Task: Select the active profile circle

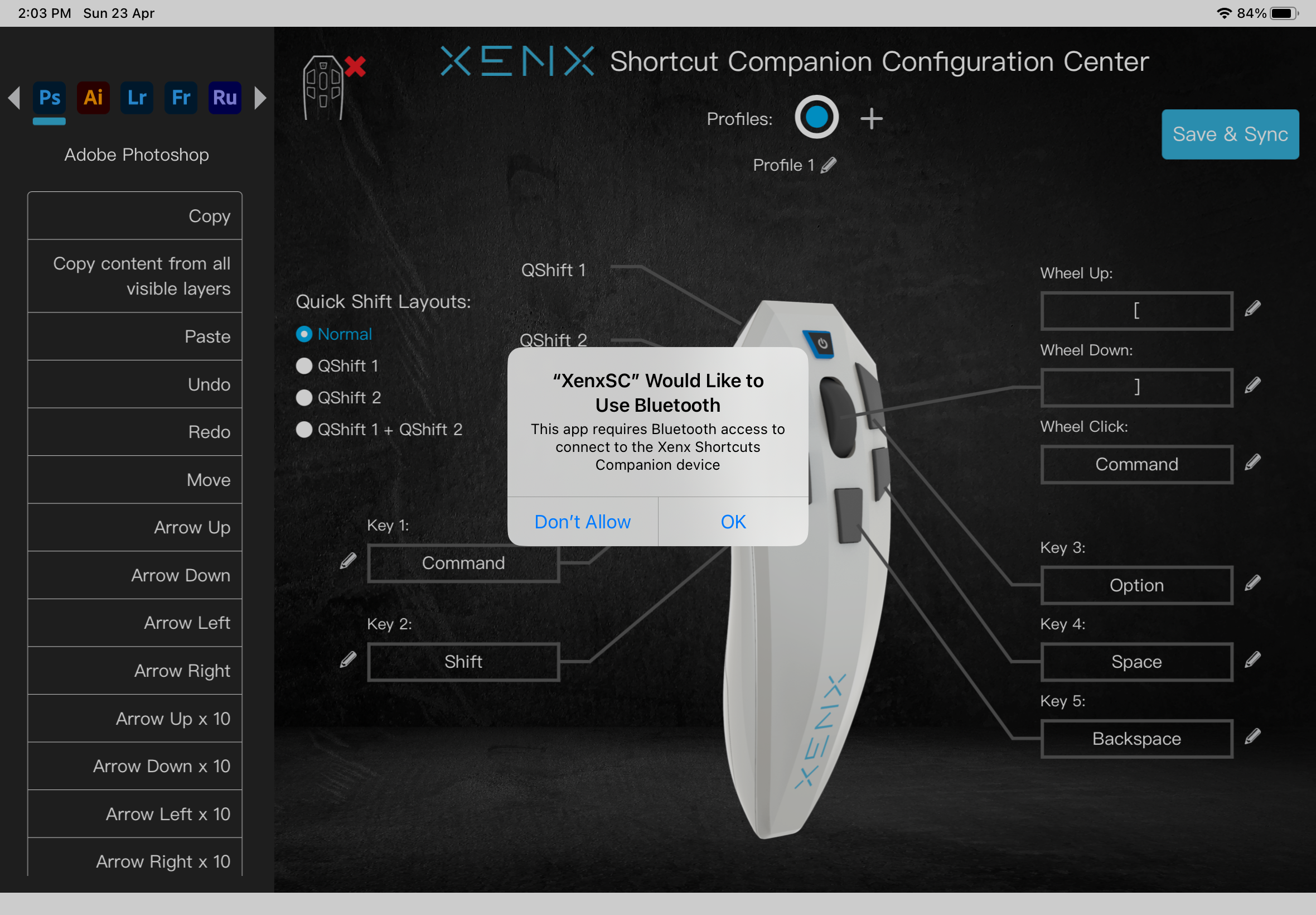Action: tap(816, 117)
